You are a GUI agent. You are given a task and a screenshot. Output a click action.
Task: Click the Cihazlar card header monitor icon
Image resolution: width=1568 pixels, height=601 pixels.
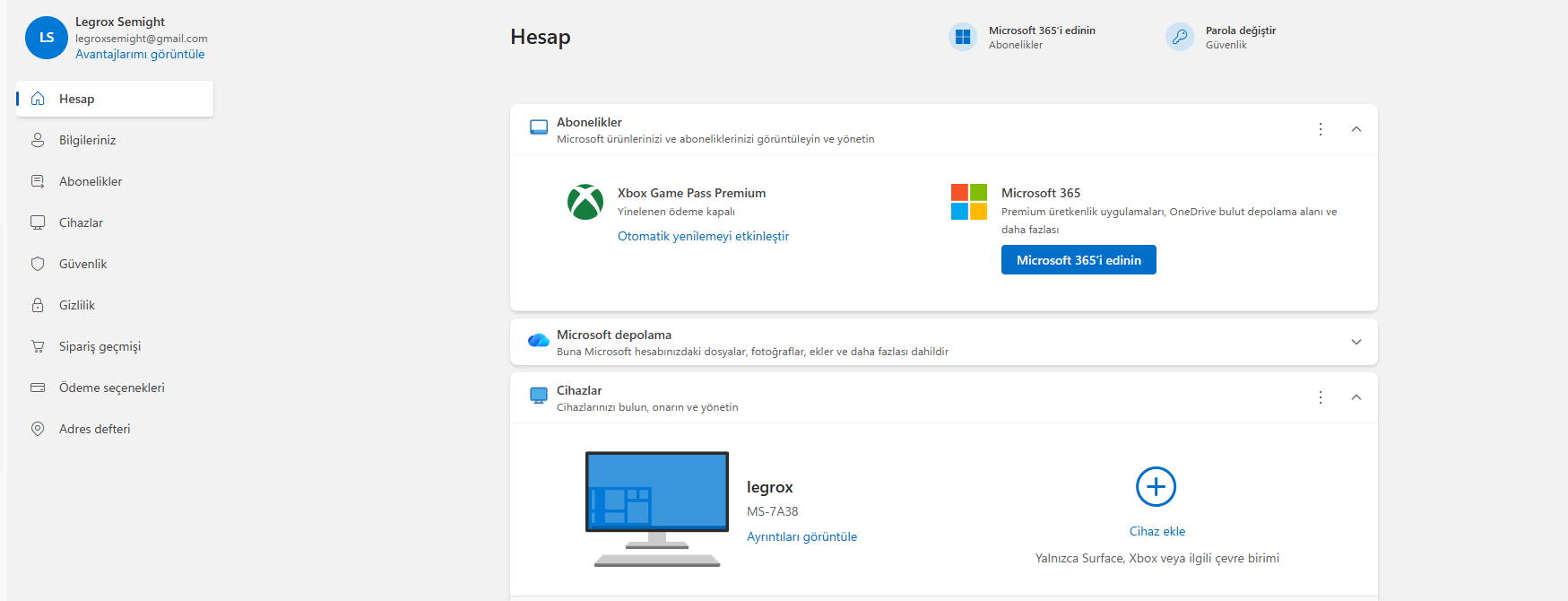pyautogui.click(x=539, y=396)
